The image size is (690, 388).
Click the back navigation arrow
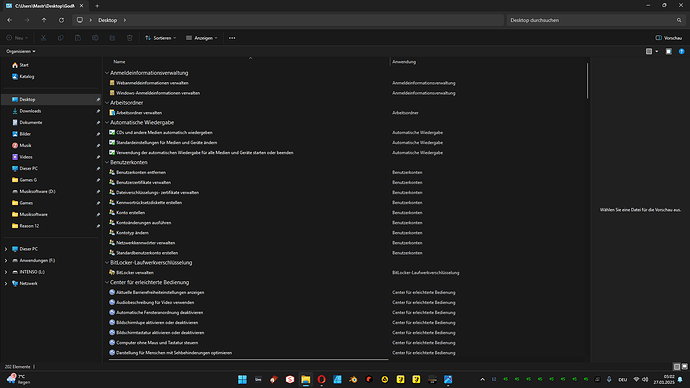10,20
